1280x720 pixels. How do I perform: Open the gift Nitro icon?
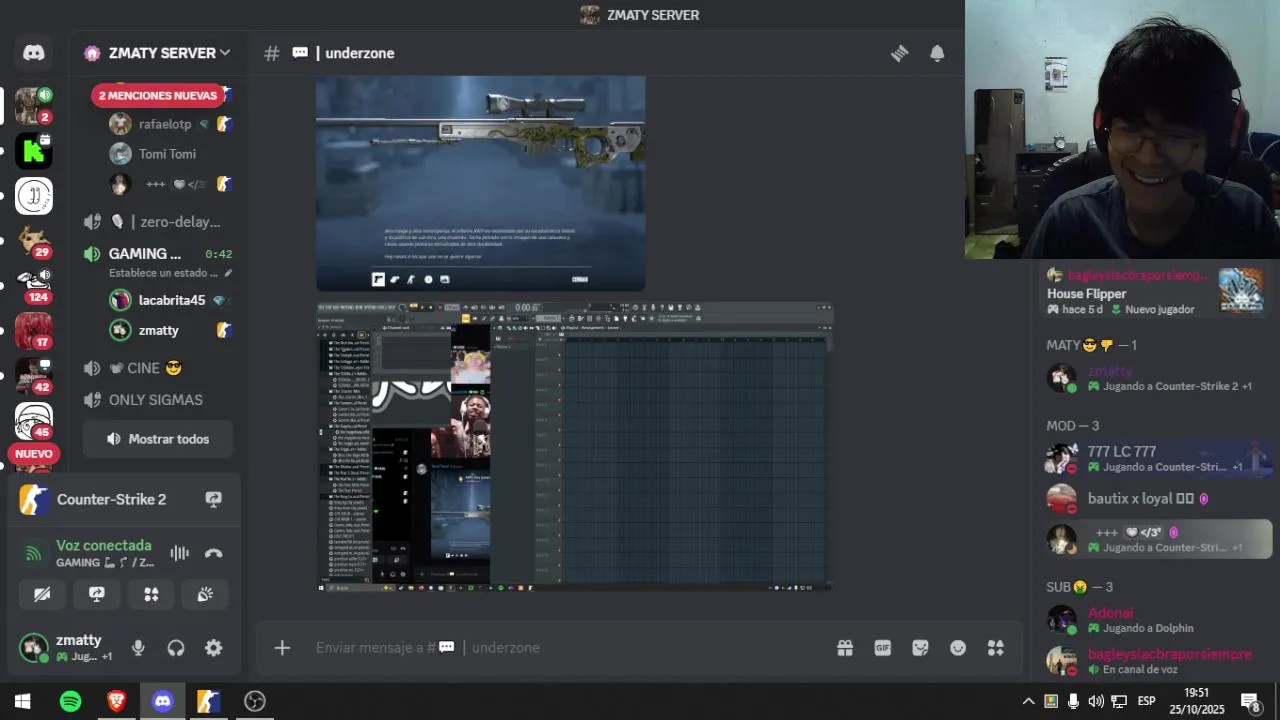[x=845, y=648]
